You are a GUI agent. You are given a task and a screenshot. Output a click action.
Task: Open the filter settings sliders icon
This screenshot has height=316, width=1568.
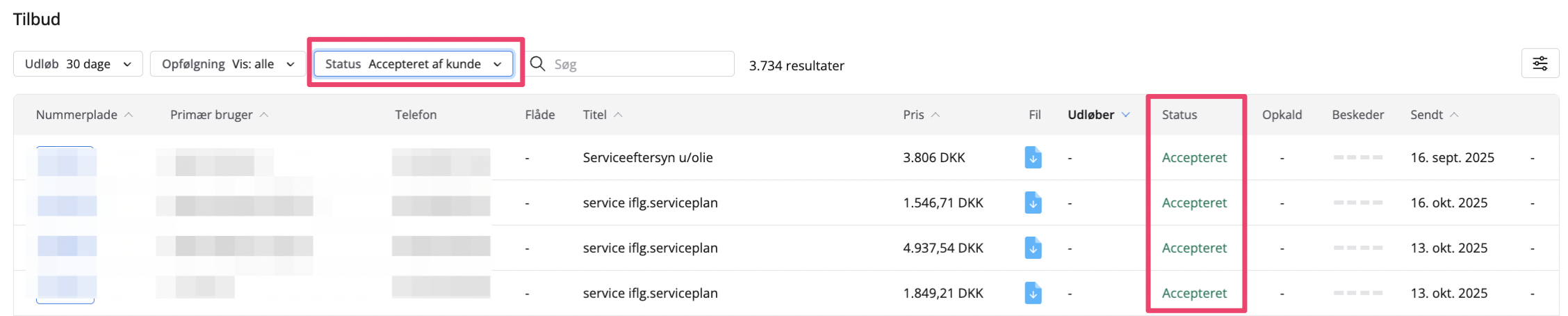tap(1540, 64)
